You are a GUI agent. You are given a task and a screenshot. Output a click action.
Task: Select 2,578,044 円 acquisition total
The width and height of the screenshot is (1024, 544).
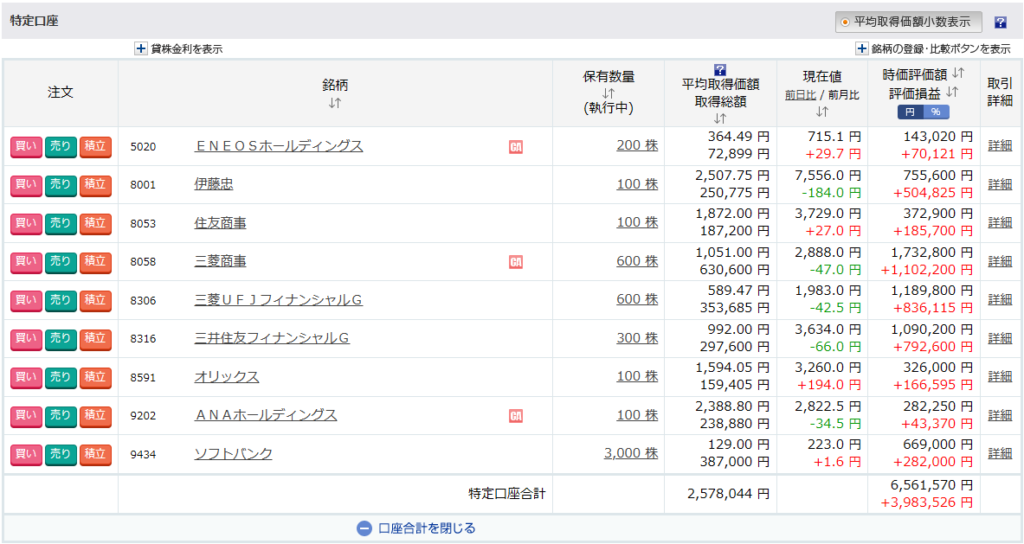[x=728, y=494]
